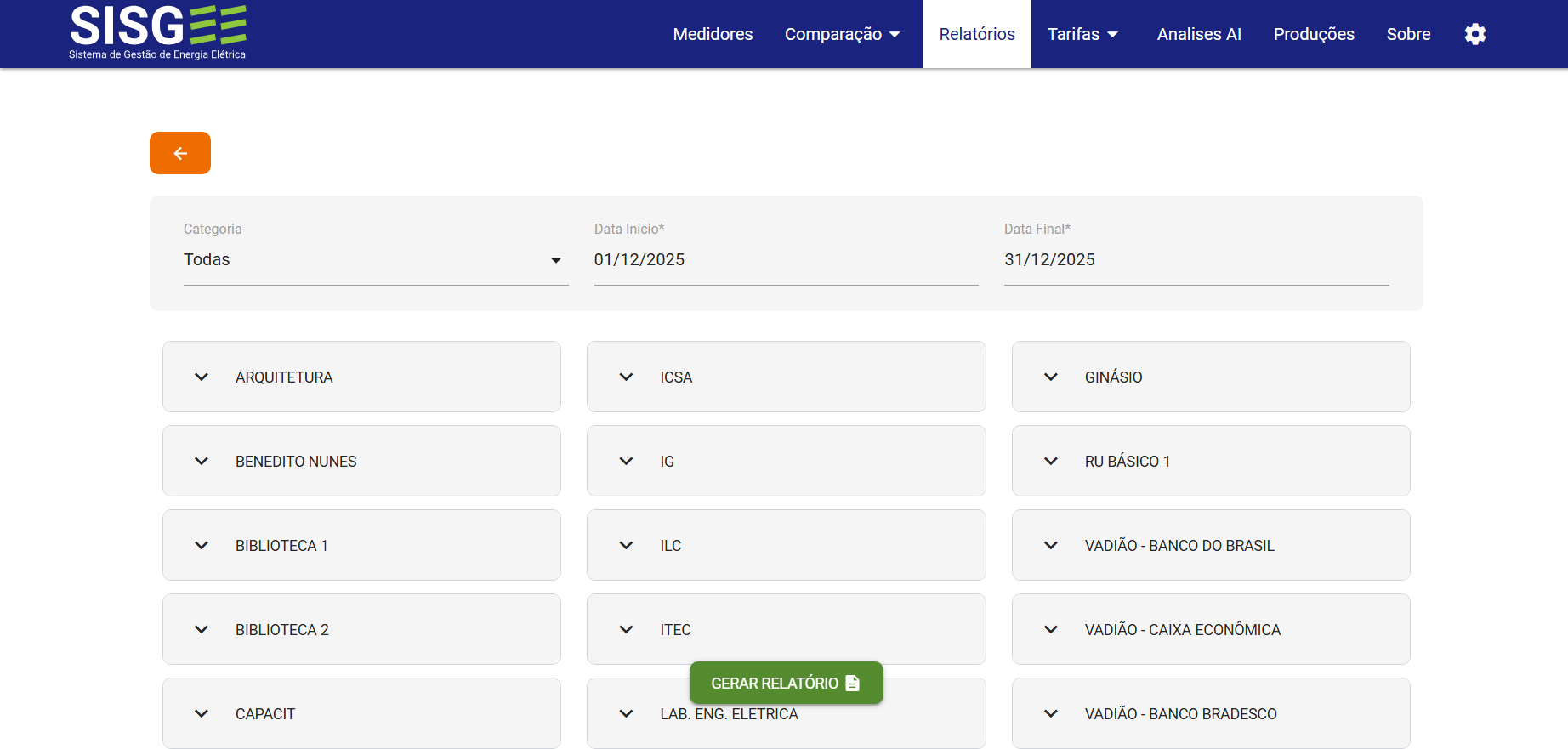The image size is (1568, 749).
Task: Expand the IG chevron
Action: tap(626, 461)
